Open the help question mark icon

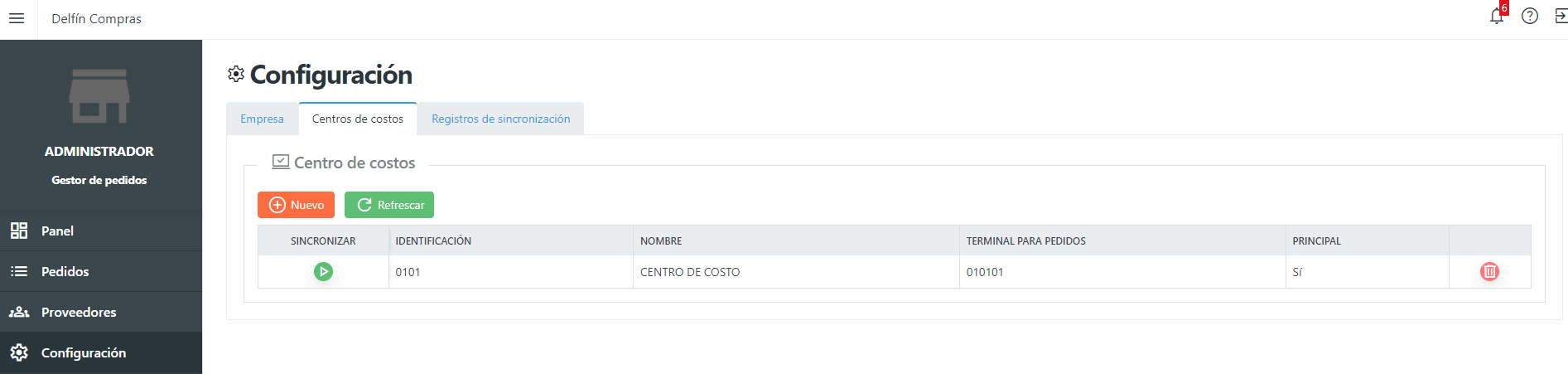point(1530,16)
